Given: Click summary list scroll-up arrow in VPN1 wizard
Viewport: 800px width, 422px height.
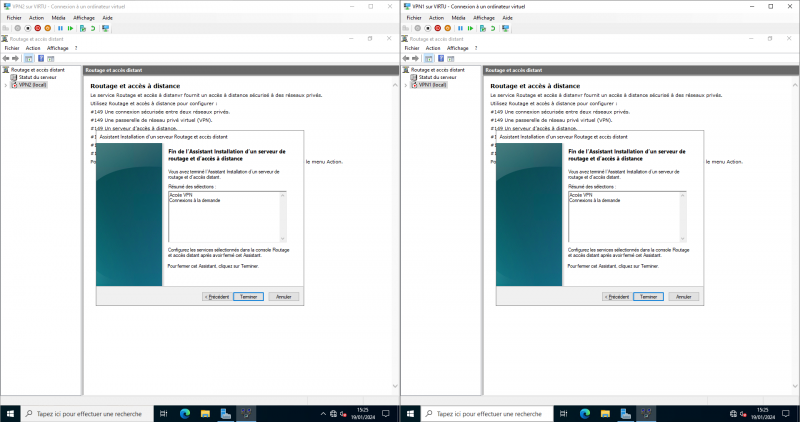Looking at the screenshot, I should (683, 195).
